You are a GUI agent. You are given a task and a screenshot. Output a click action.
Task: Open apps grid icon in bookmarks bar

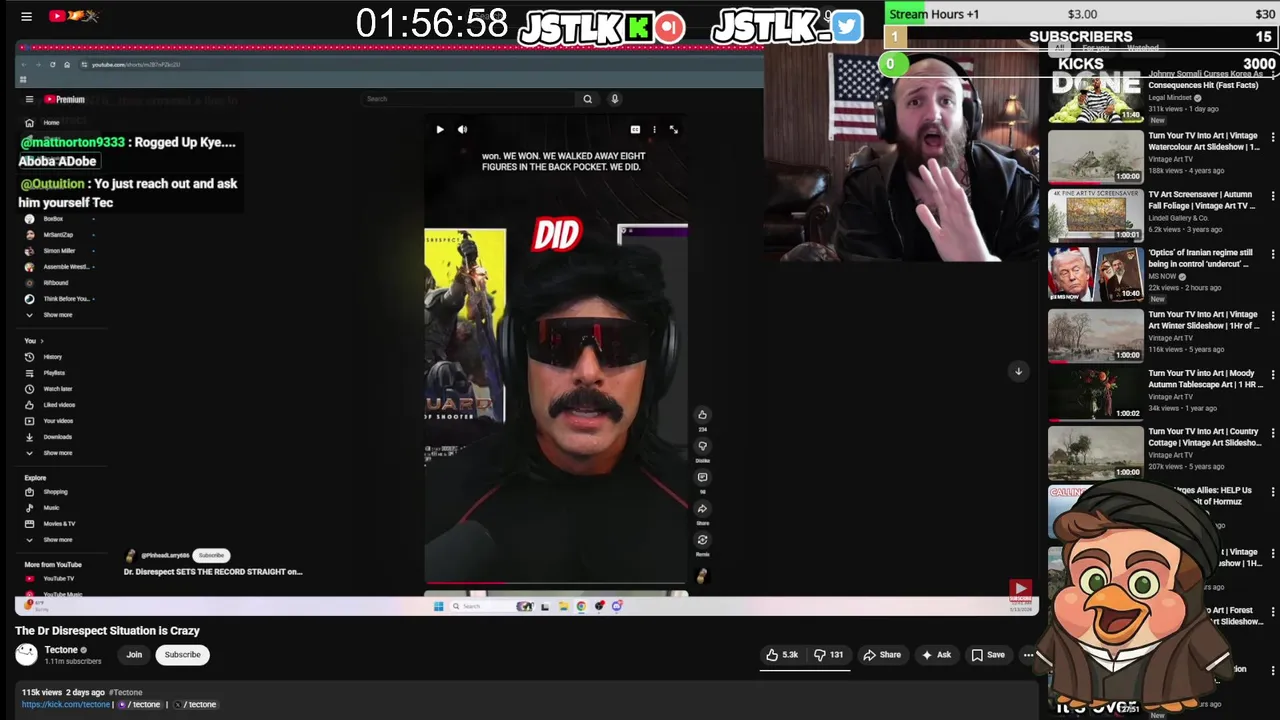point(23,79)
